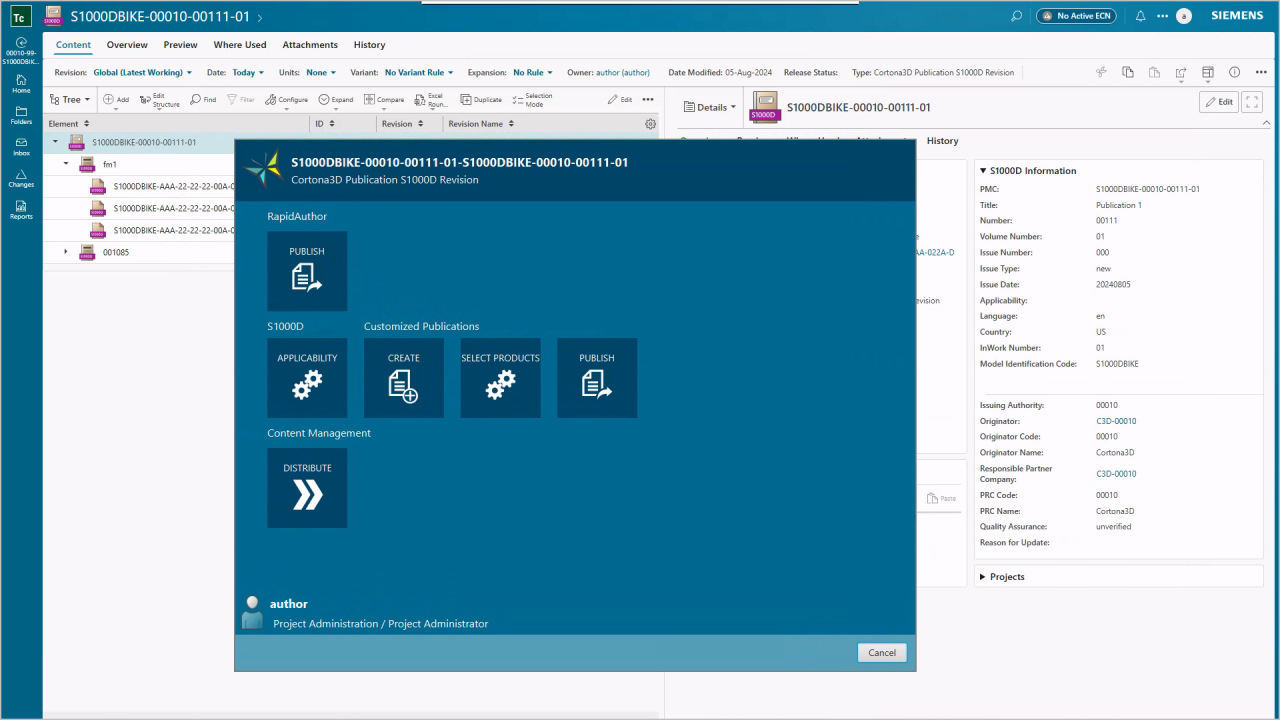Toggle full screen for details panel

tap(1252, 102)
